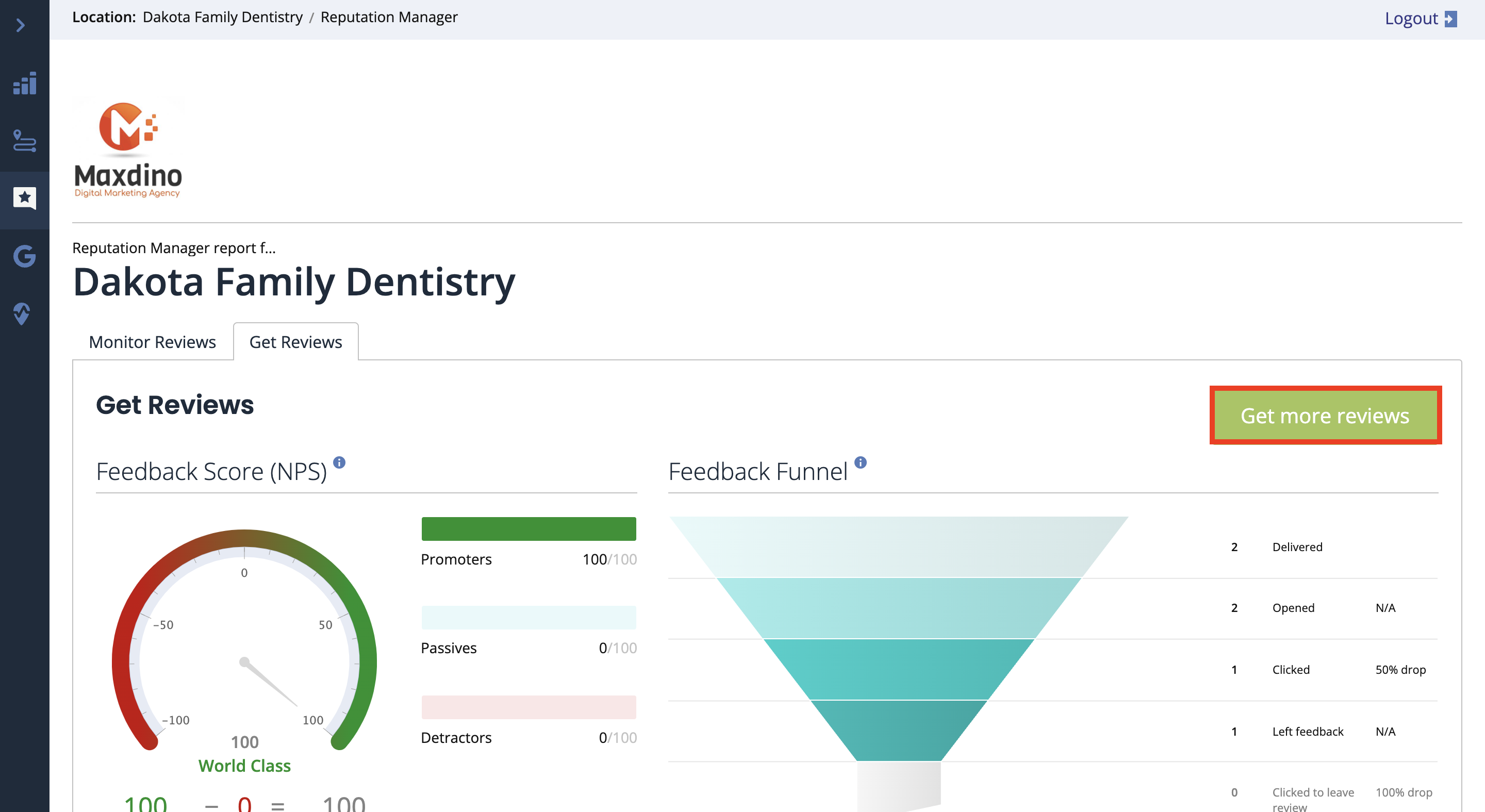1485x812 pixels.
Task: Click the 'Left feedback' row label
Action: 1308,732
